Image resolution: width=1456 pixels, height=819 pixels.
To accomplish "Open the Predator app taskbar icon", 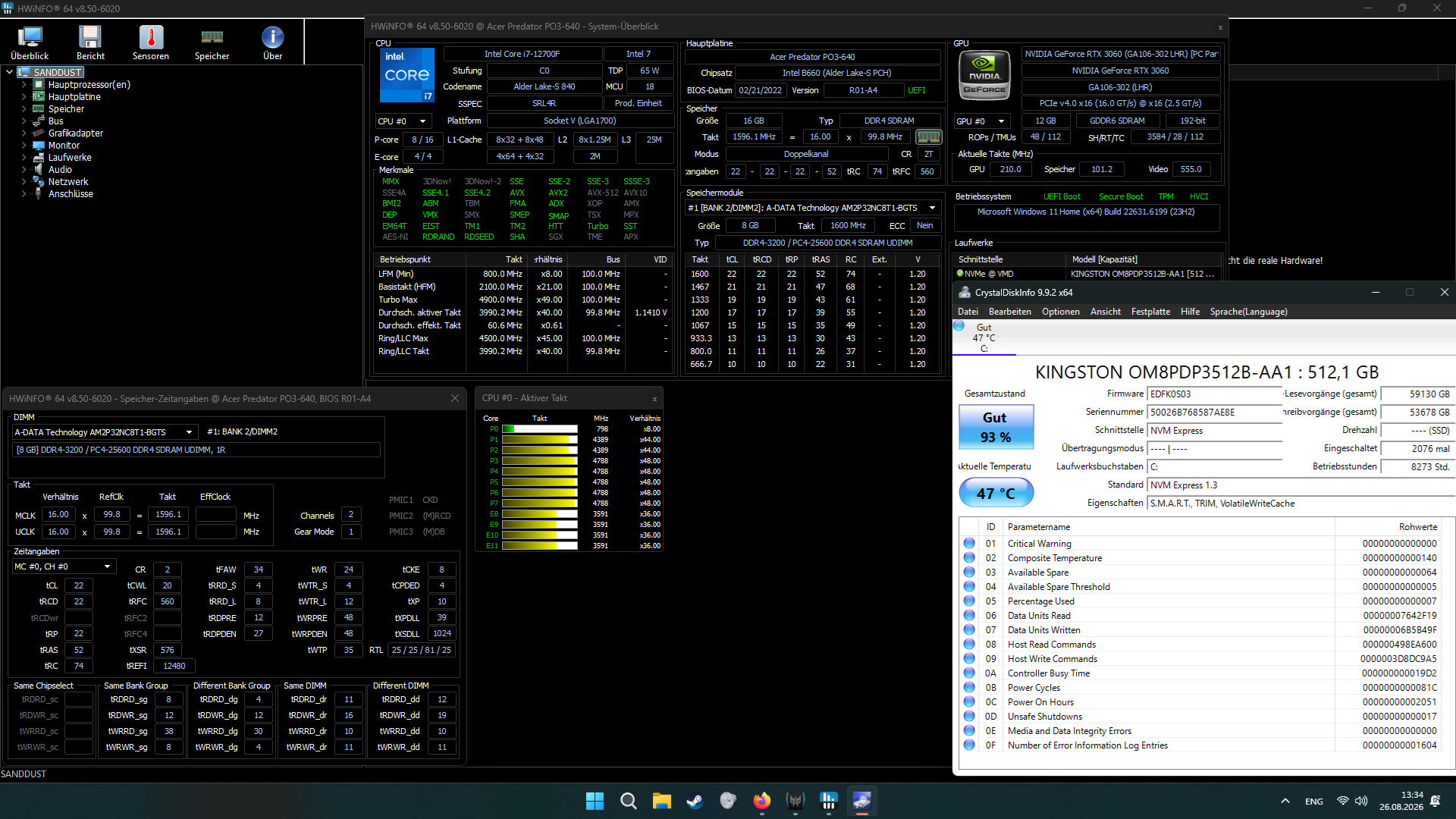I will [x=795, y=801].
